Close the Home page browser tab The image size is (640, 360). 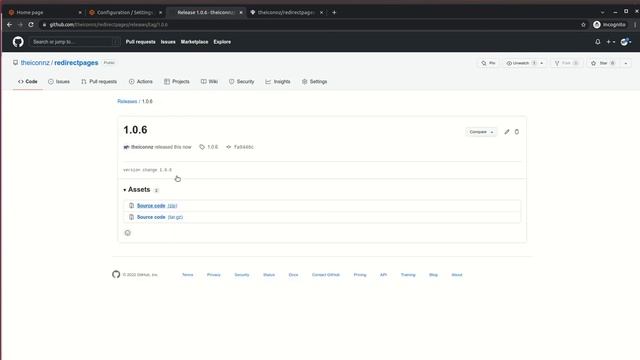pyautogui.click(x=80, y=13)
